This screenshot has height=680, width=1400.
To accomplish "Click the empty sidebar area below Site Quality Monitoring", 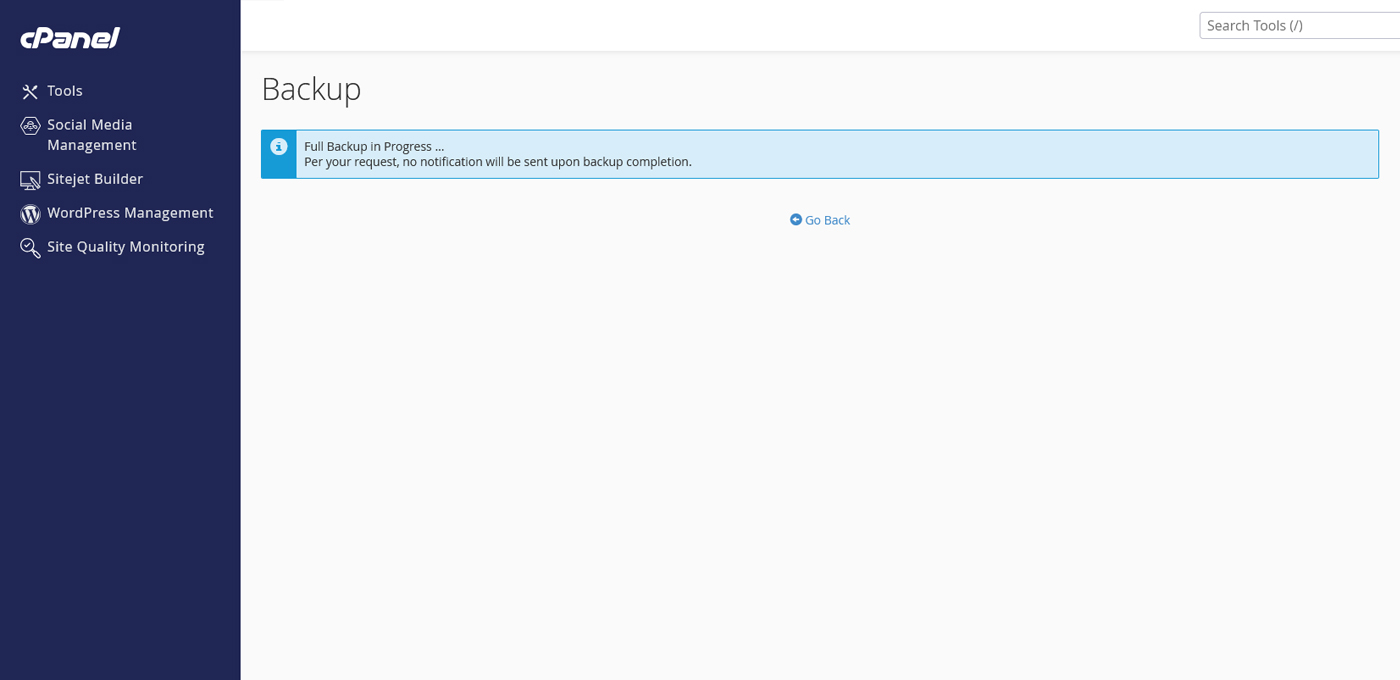I will point(120,450).
